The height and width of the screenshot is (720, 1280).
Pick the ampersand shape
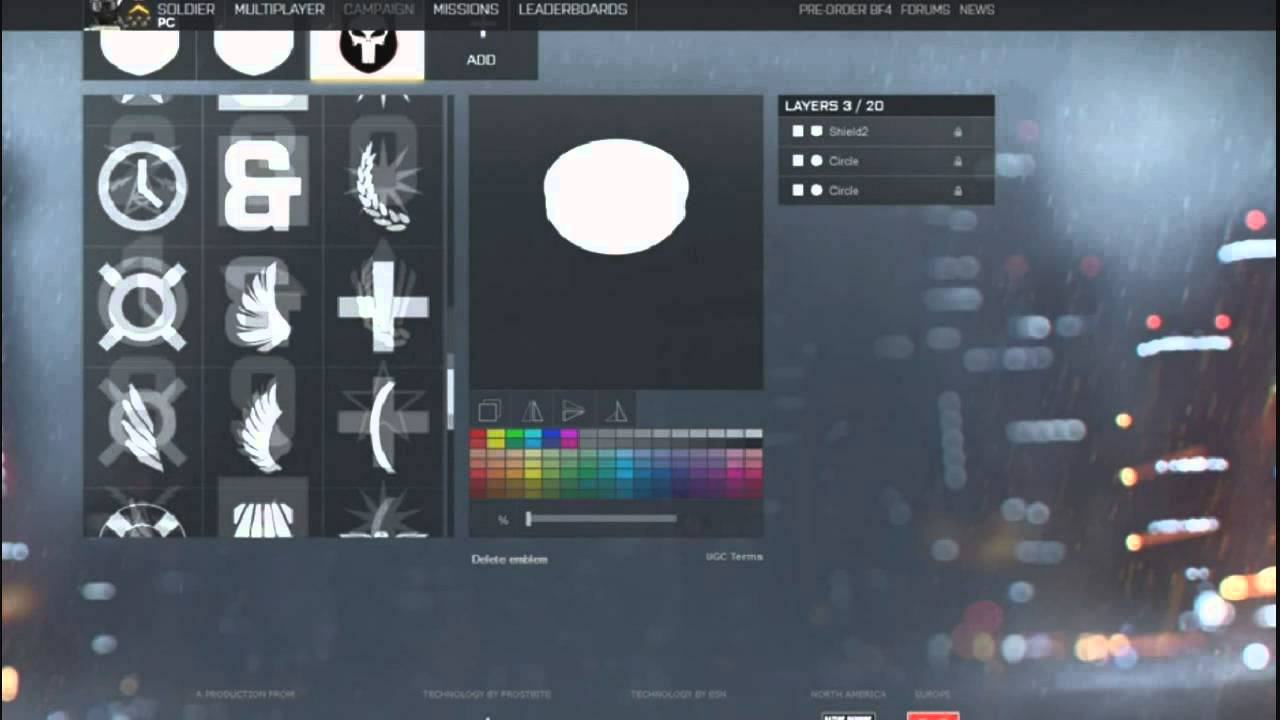(x=262, y=186)
